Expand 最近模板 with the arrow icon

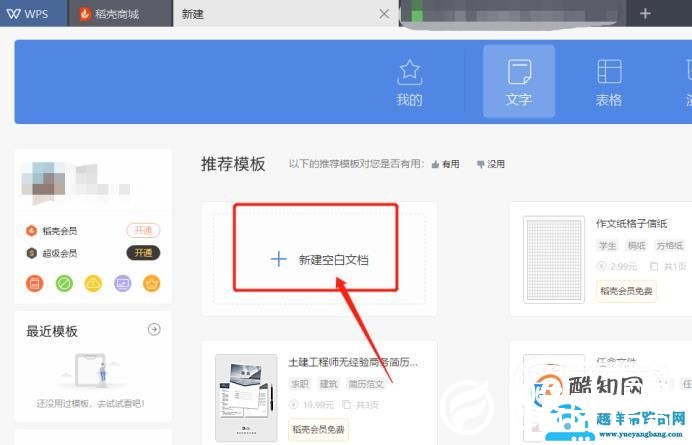pos(154,329)
